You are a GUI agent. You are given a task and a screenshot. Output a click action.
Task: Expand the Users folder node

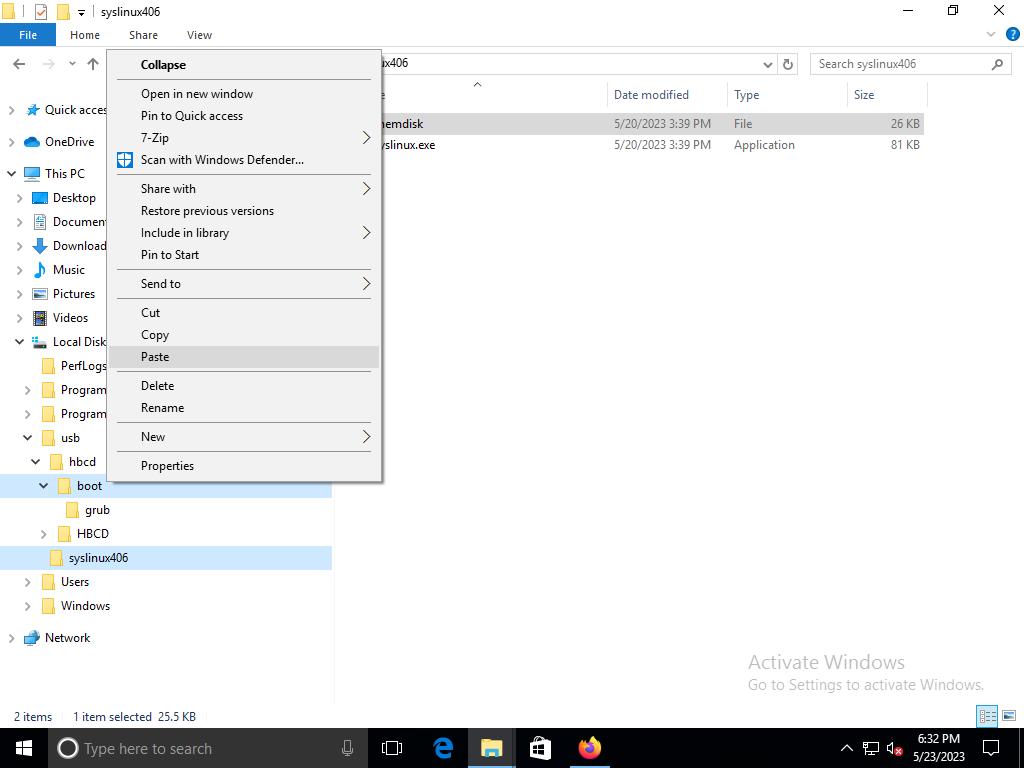tap(28, 582)
